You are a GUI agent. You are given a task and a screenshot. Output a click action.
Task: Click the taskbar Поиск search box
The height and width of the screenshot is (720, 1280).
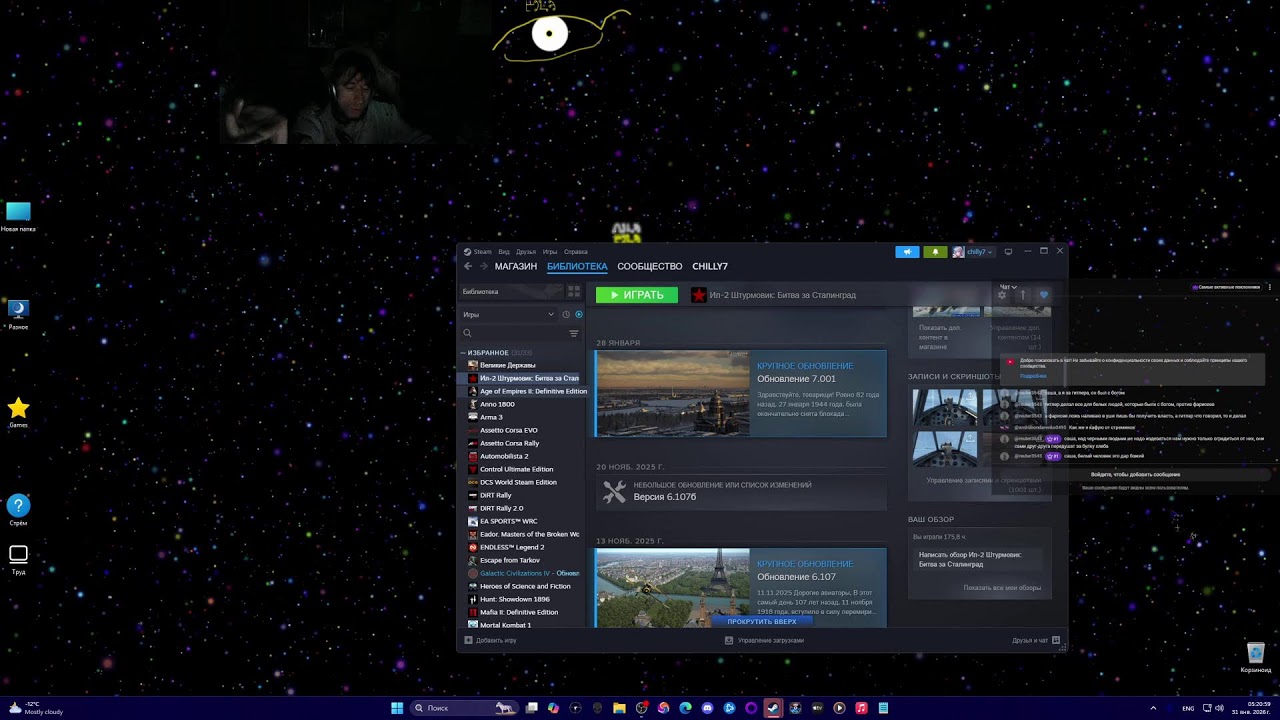click(x=465, y=708)
